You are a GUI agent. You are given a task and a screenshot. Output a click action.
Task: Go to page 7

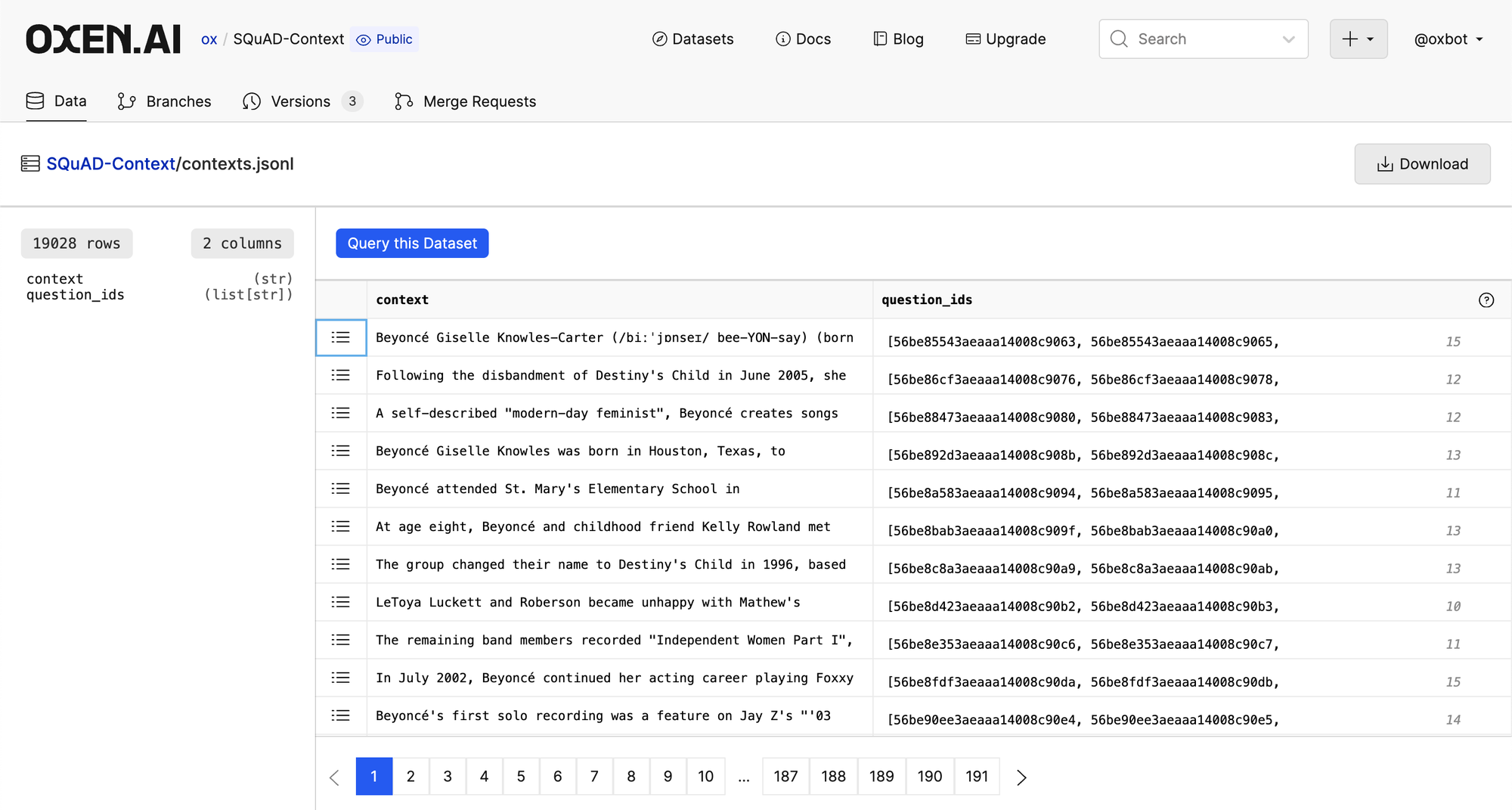(x=594, y=777)
